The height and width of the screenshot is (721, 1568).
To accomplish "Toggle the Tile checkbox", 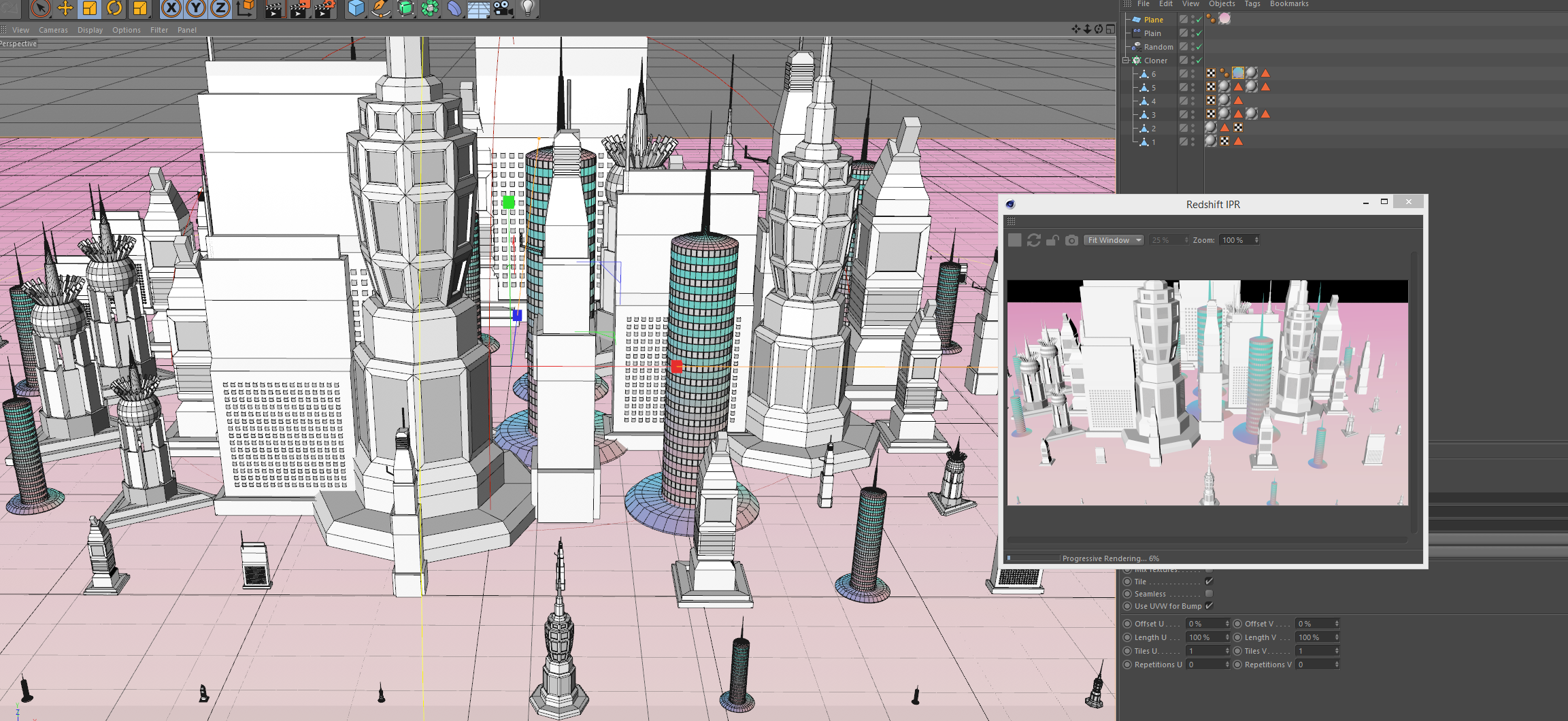I will (1209, 582).
